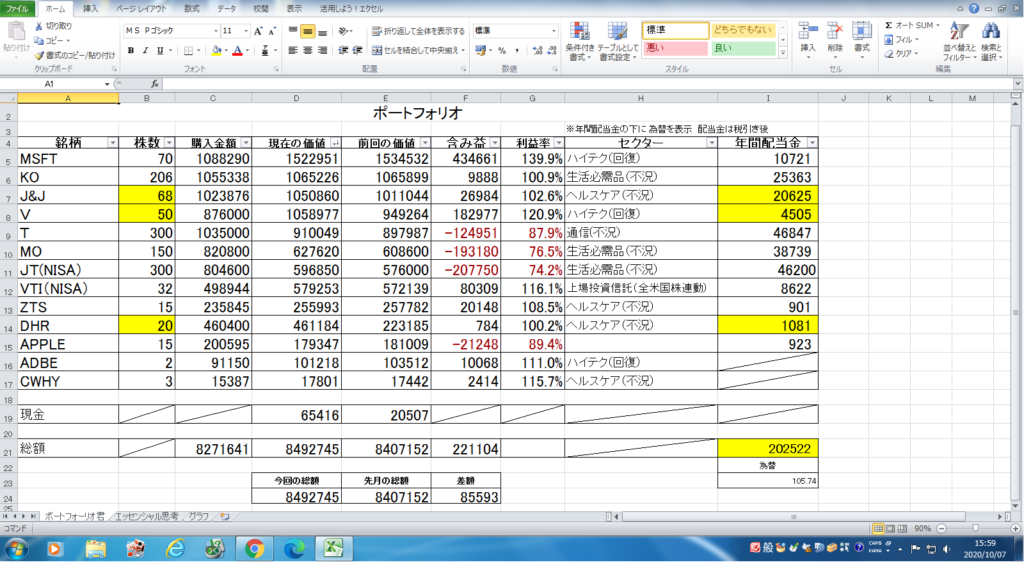The width and height of the screenshot is (1024, 576).
Task: Open the number format dropdown (標準)
Action: (x=554, y=31)
